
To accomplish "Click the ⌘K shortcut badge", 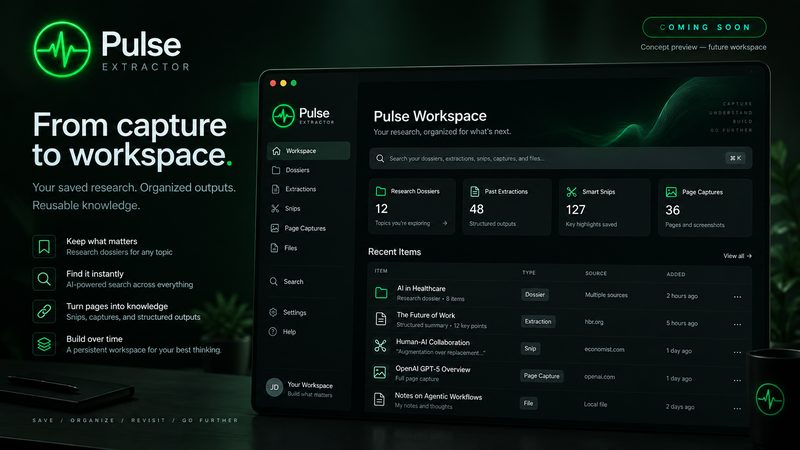I will click(735, 158).
